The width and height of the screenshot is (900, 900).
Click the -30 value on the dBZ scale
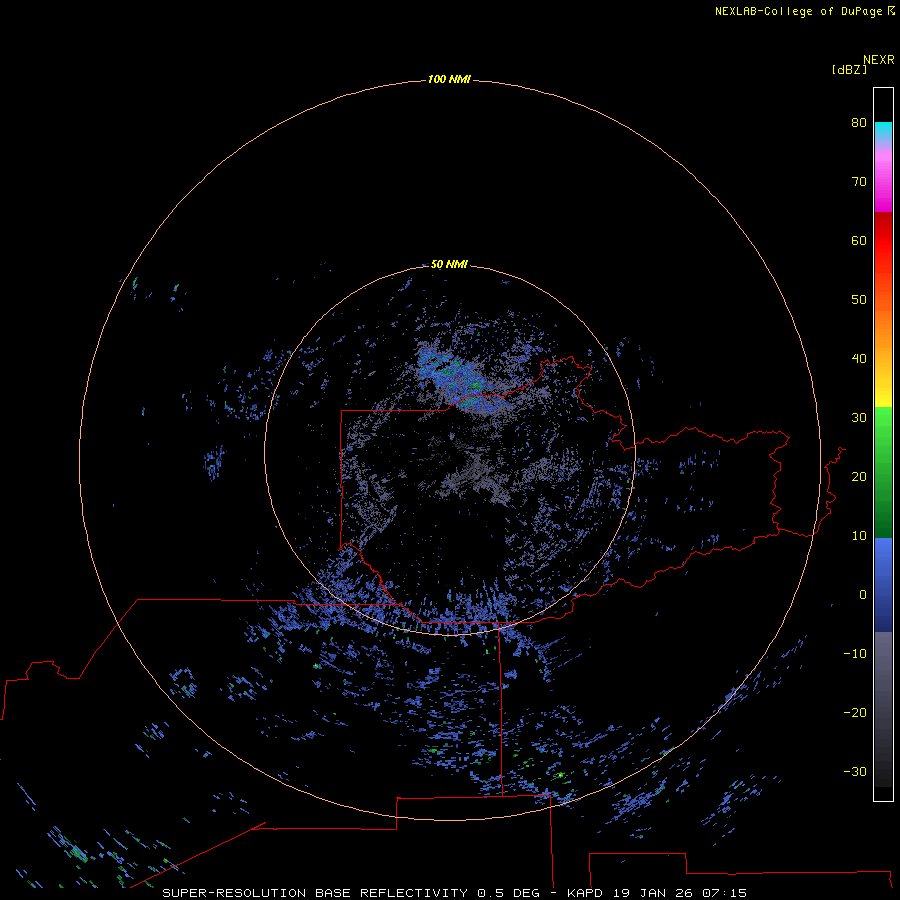click(855, 771)
